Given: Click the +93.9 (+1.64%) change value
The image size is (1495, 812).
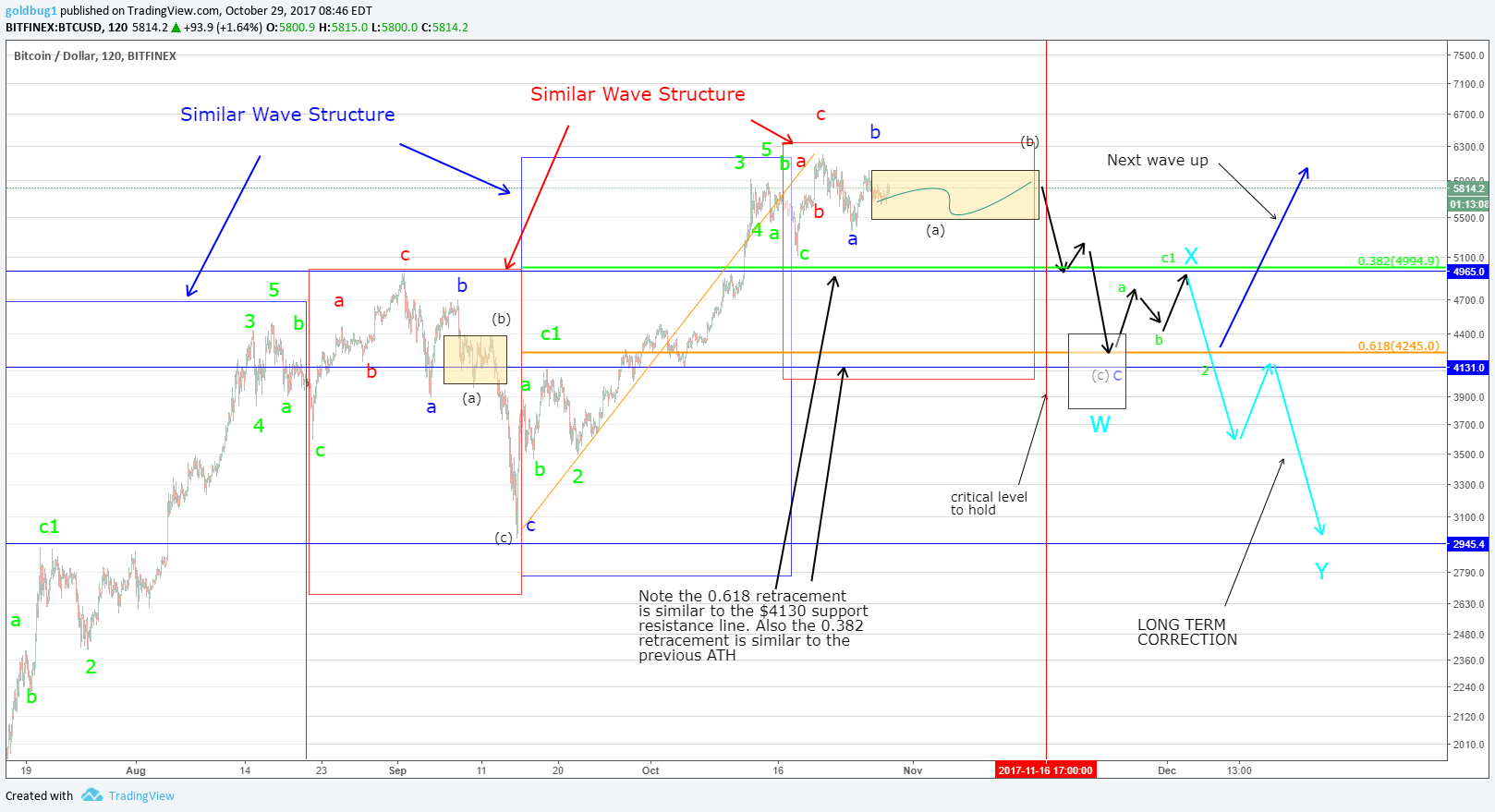Looking at the screenshot, I should click(223, 28).
